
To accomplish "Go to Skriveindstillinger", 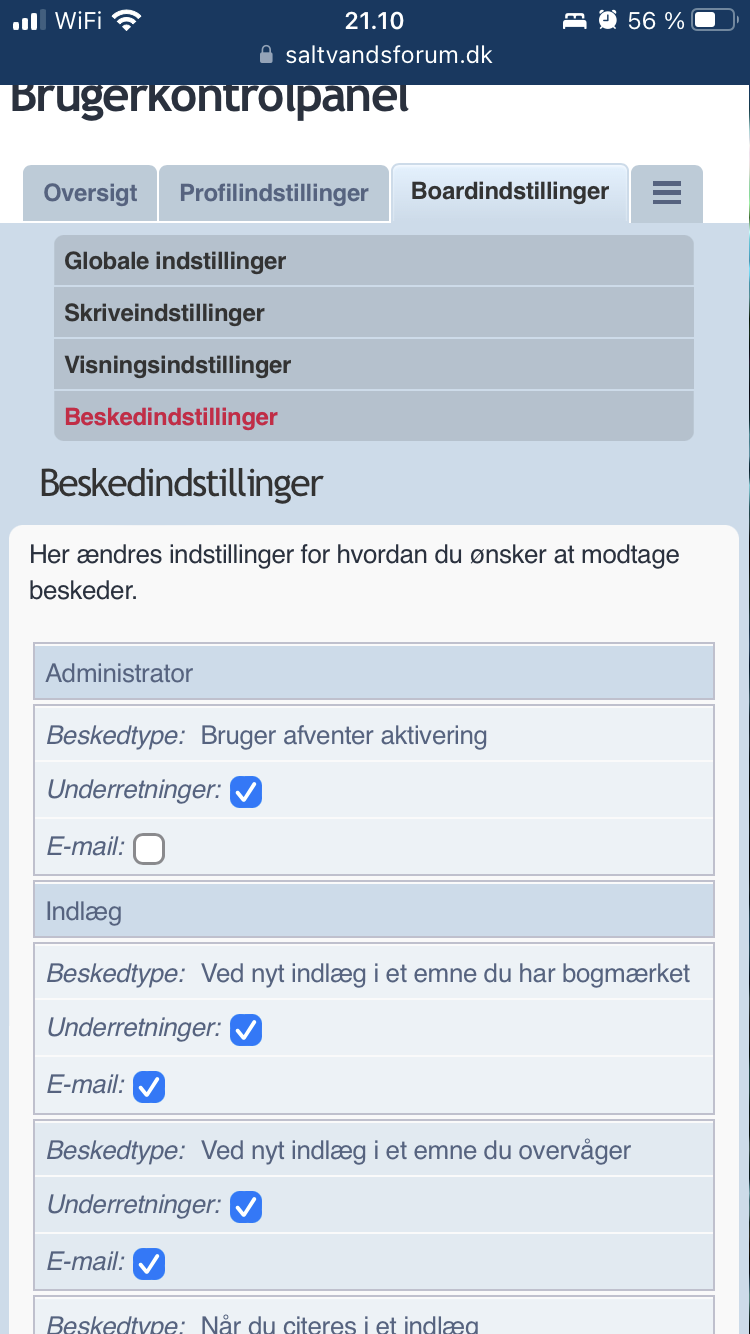I will pyautogui.click(x=165, y=313).
